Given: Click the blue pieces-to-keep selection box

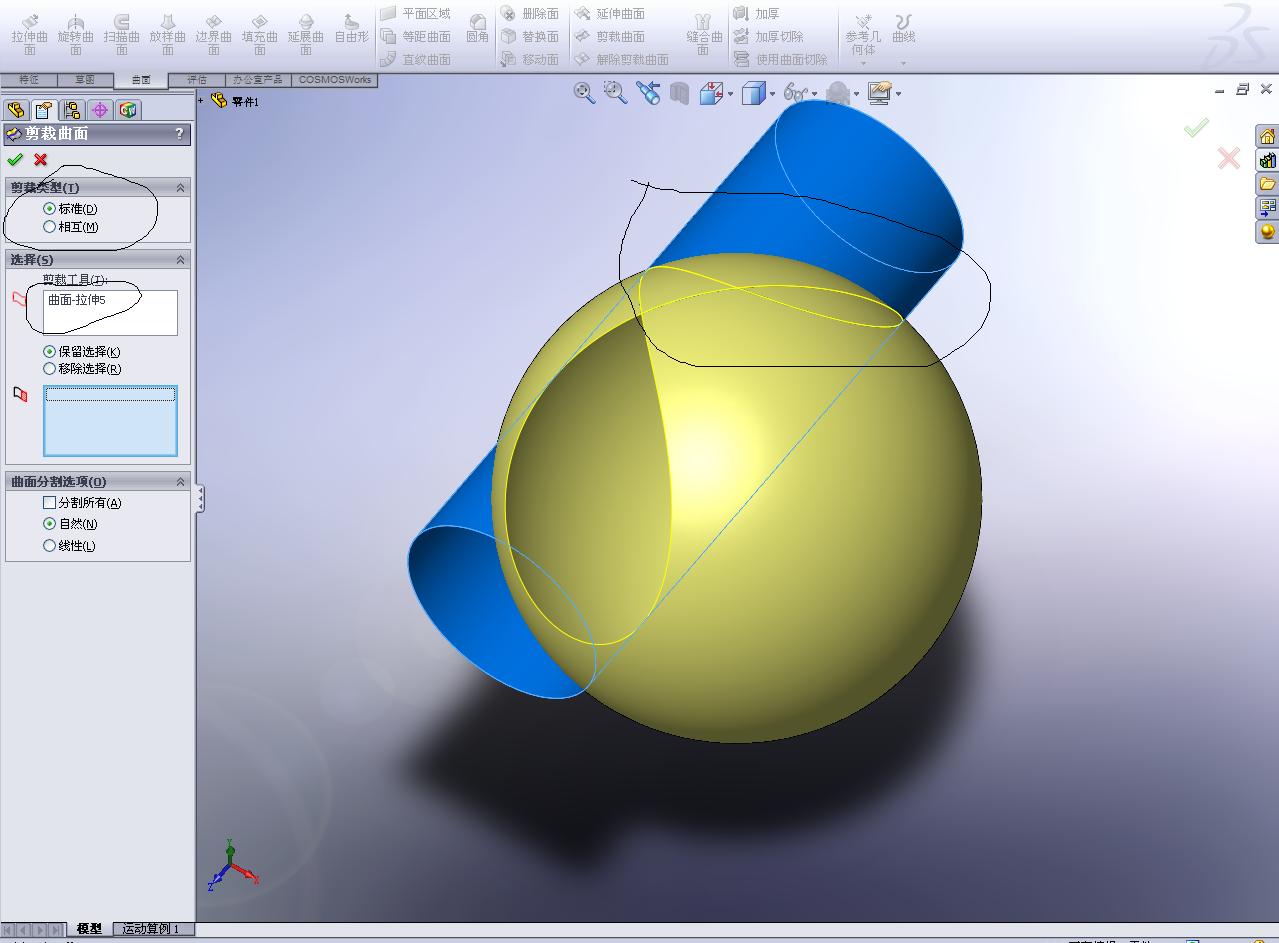Looking at the screenshot, I should (110, 421).
